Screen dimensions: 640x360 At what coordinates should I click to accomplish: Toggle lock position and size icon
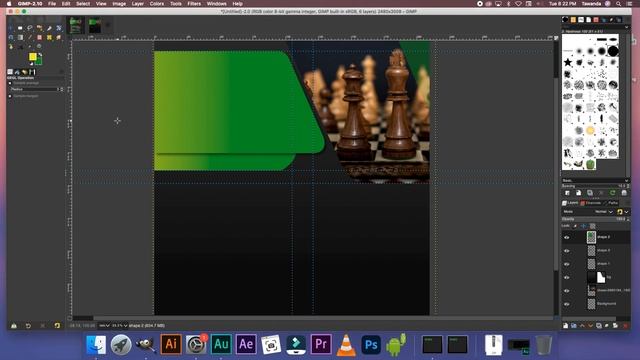(x=584, y=226)
